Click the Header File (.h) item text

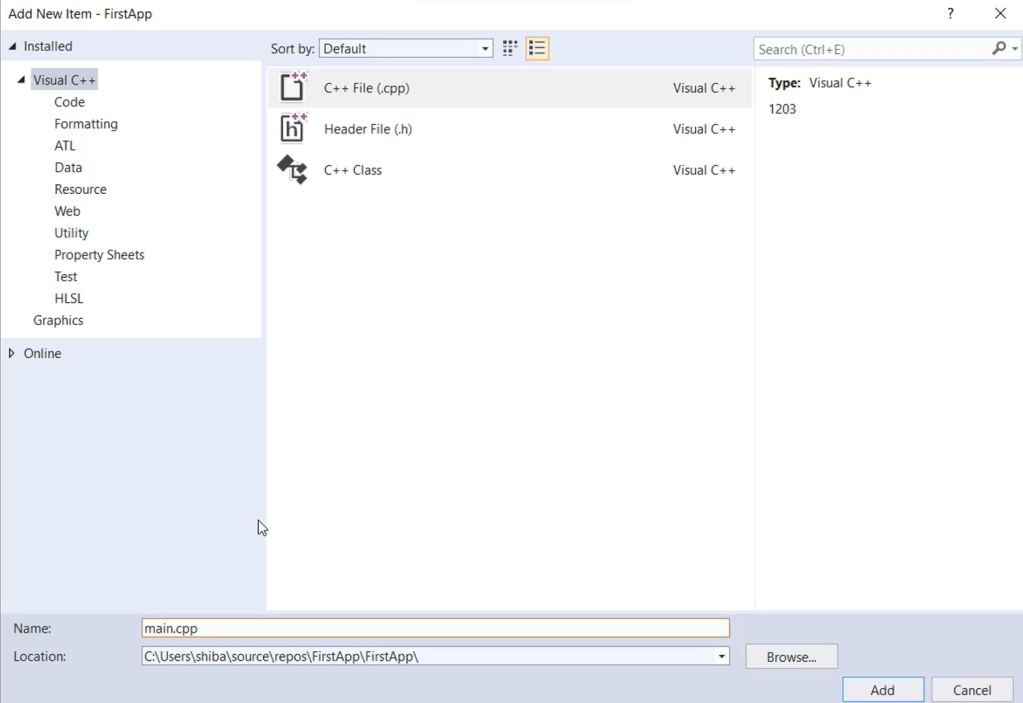[x=368, y=129]
